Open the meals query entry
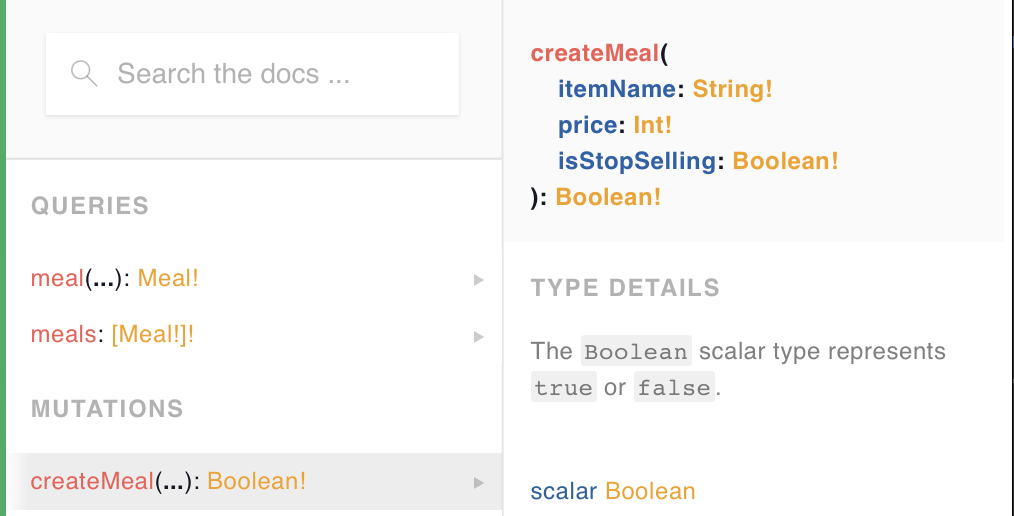Screen dimensions: 1014x516 (x=63, y=335)
